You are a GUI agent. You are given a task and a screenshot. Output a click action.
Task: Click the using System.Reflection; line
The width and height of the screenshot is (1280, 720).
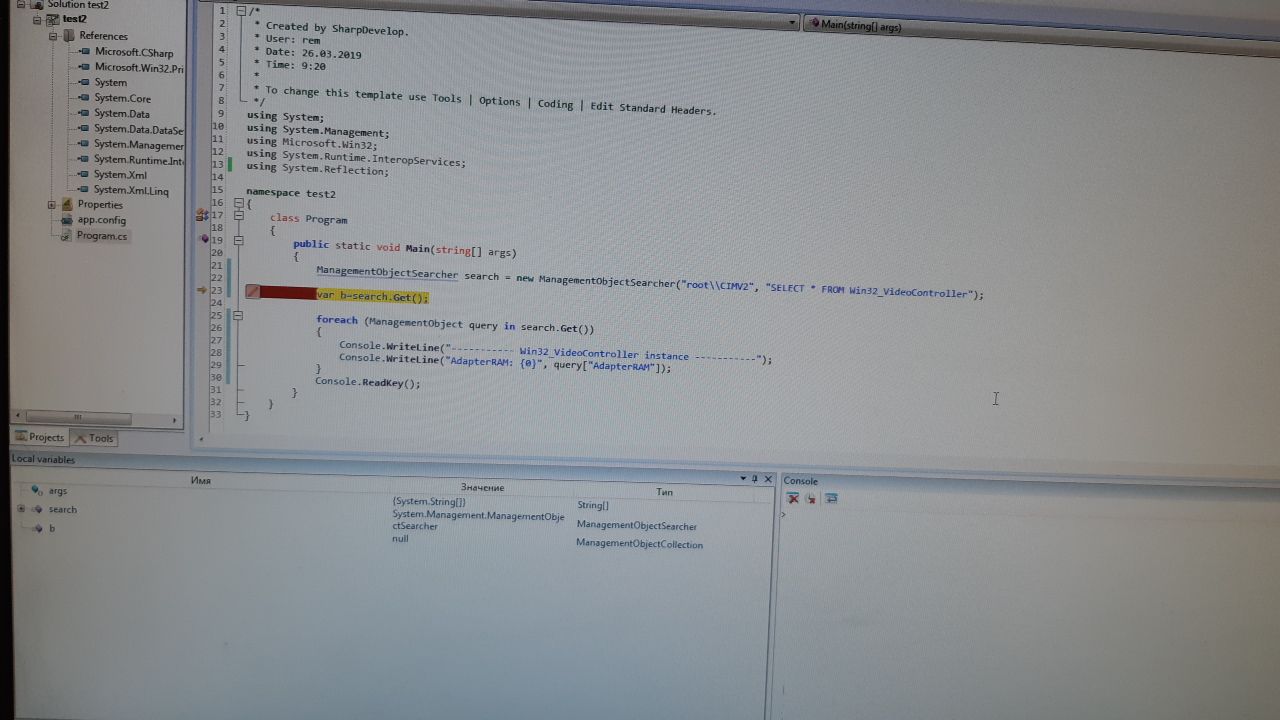point(317,169)
